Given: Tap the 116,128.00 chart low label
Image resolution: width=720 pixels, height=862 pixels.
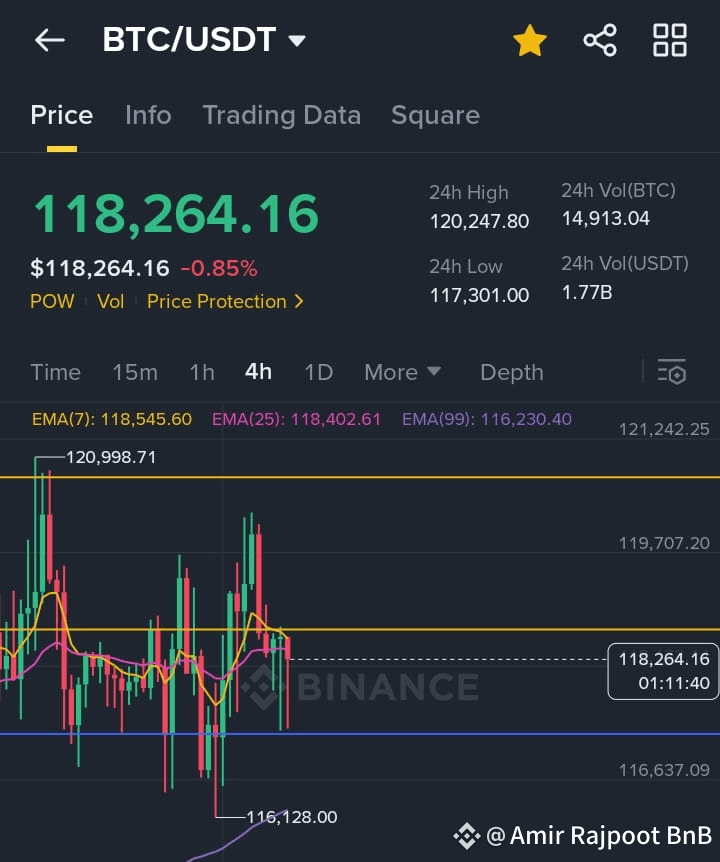Looking at the screenshot, I should (292, 817).
